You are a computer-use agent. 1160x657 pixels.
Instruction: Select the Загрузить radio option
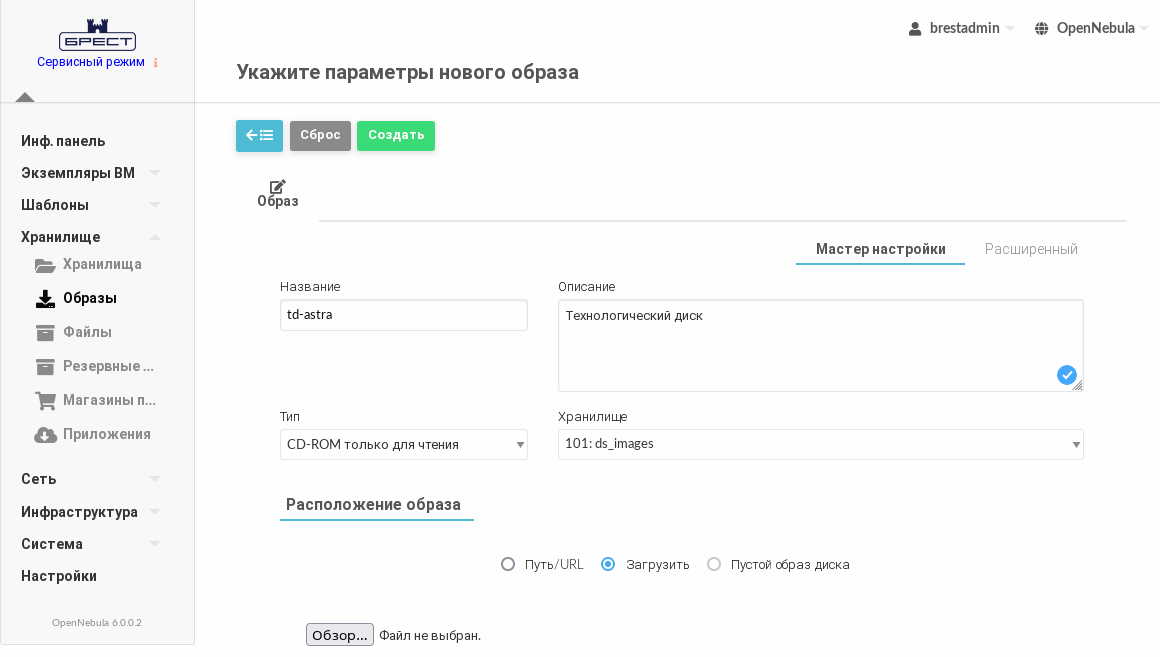(608, 564)
